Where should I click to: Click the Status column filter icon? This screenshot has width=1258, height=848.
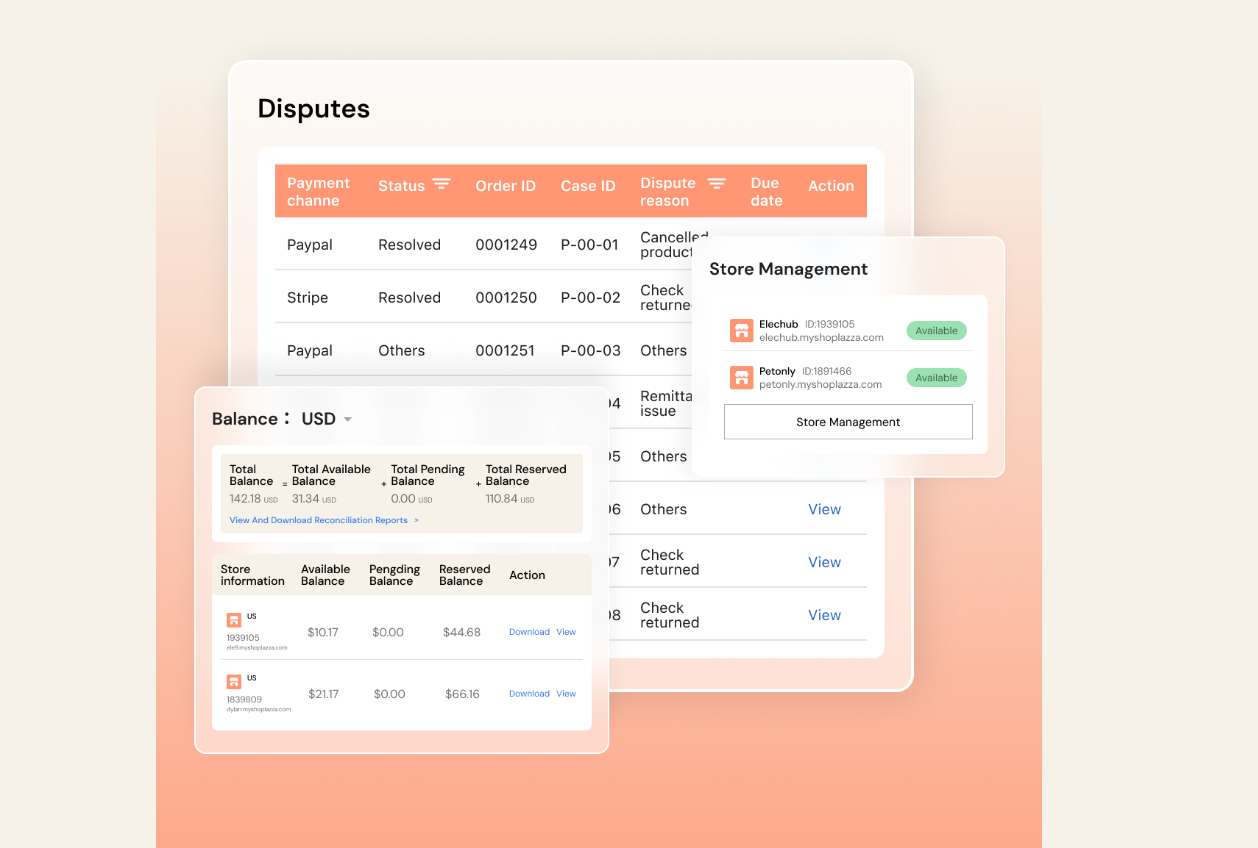tap(441, 184)
